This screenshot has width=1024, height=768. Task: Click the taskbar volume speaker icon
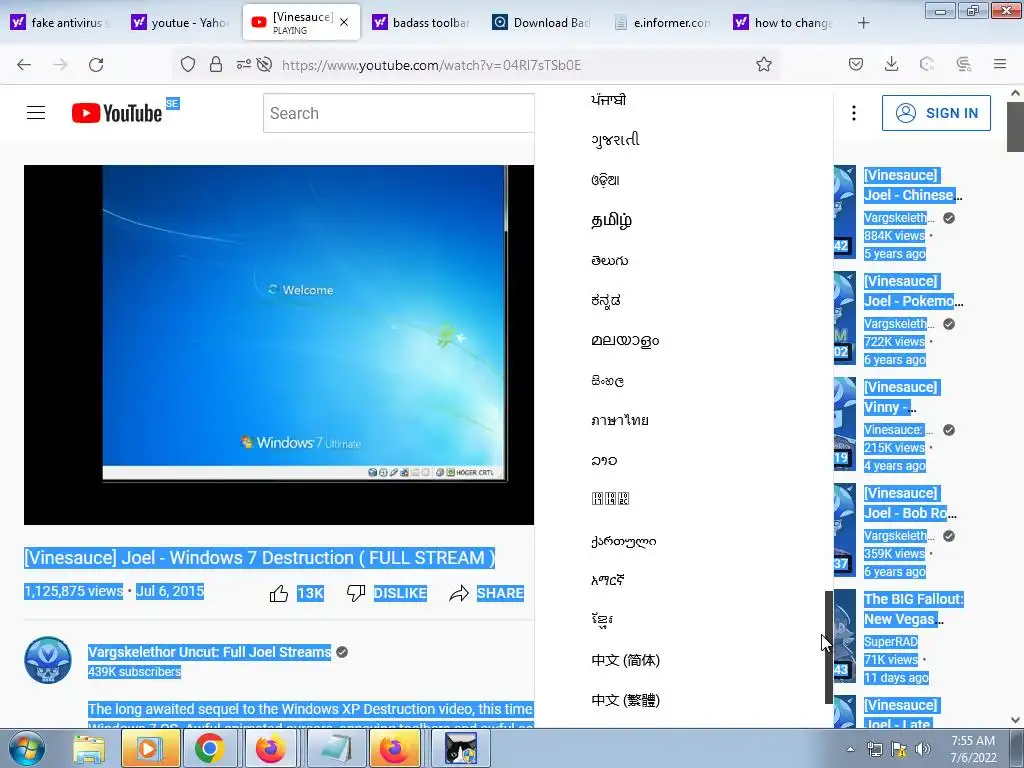pyautogui.click(x=923, y=749)
